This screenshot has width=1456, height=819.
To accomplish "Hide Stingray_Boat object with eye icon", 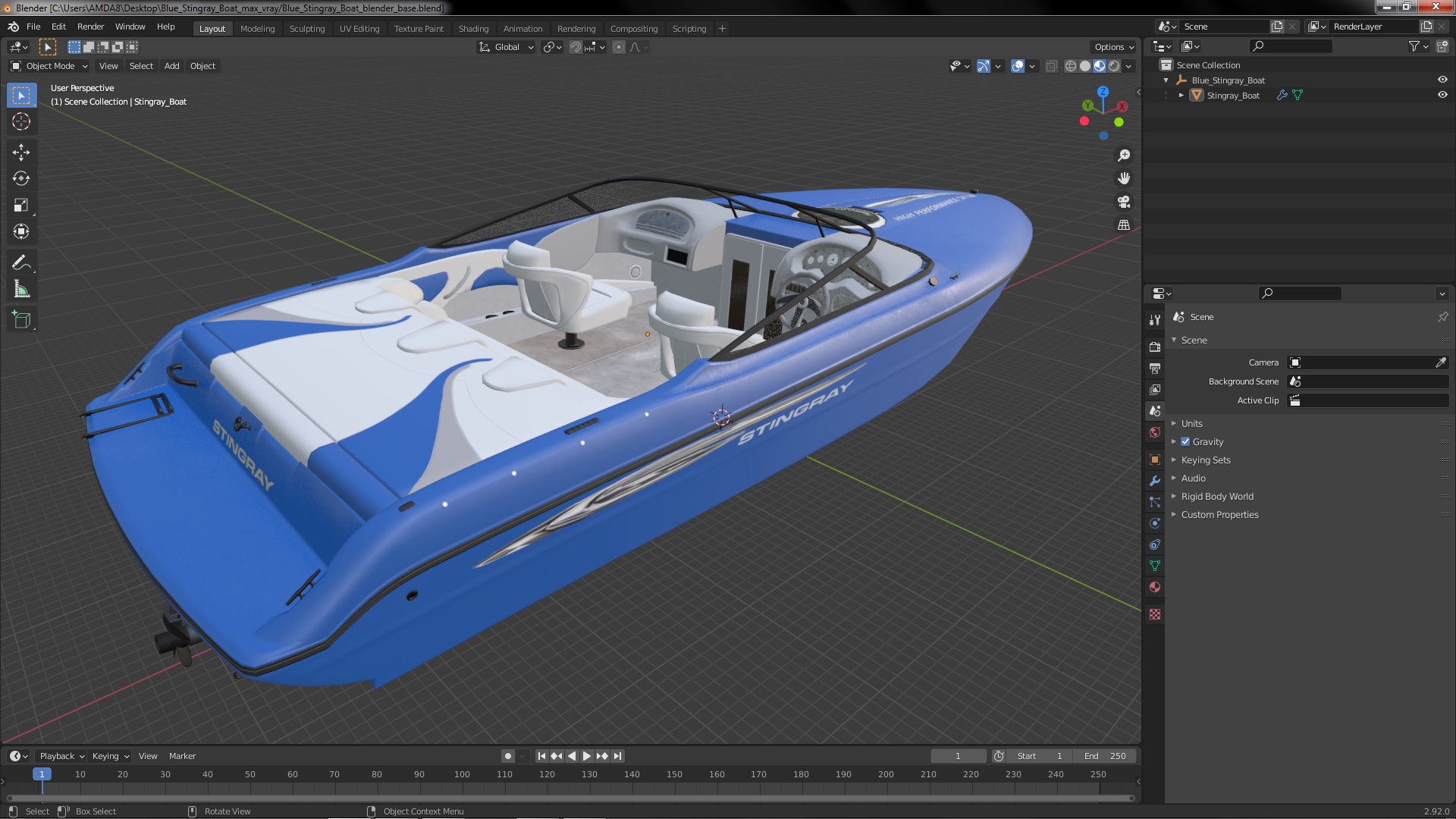I will click(x=1442, y=95).
